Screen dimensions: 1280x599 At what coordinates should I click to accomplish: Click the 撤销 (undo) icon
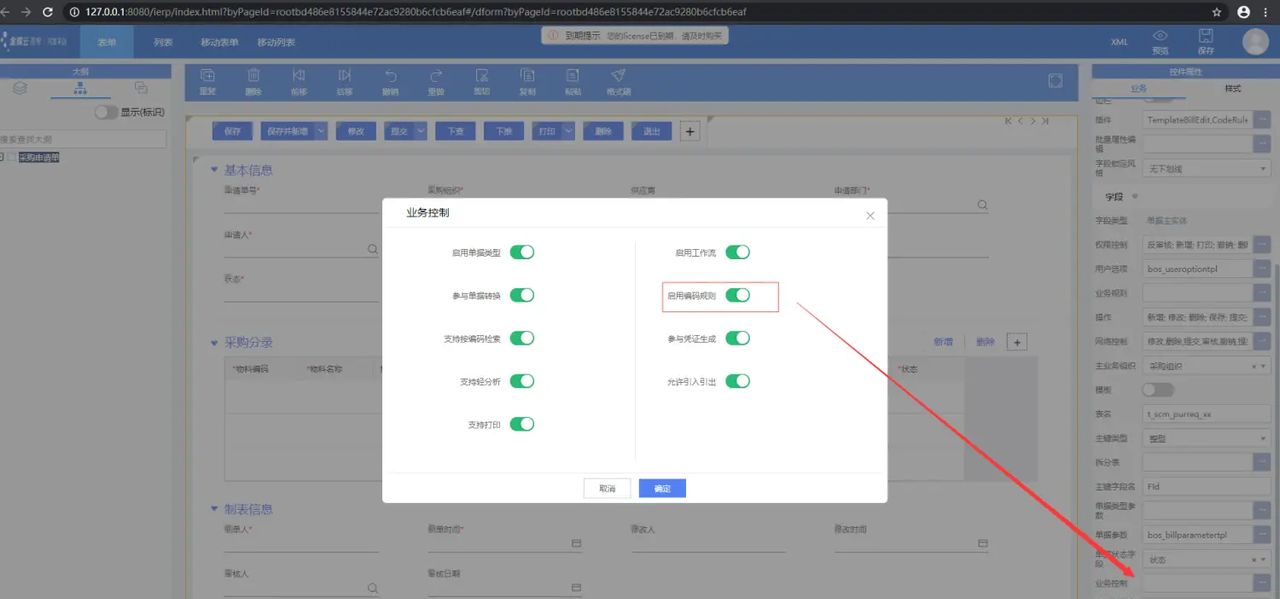(x=391, y=76)
